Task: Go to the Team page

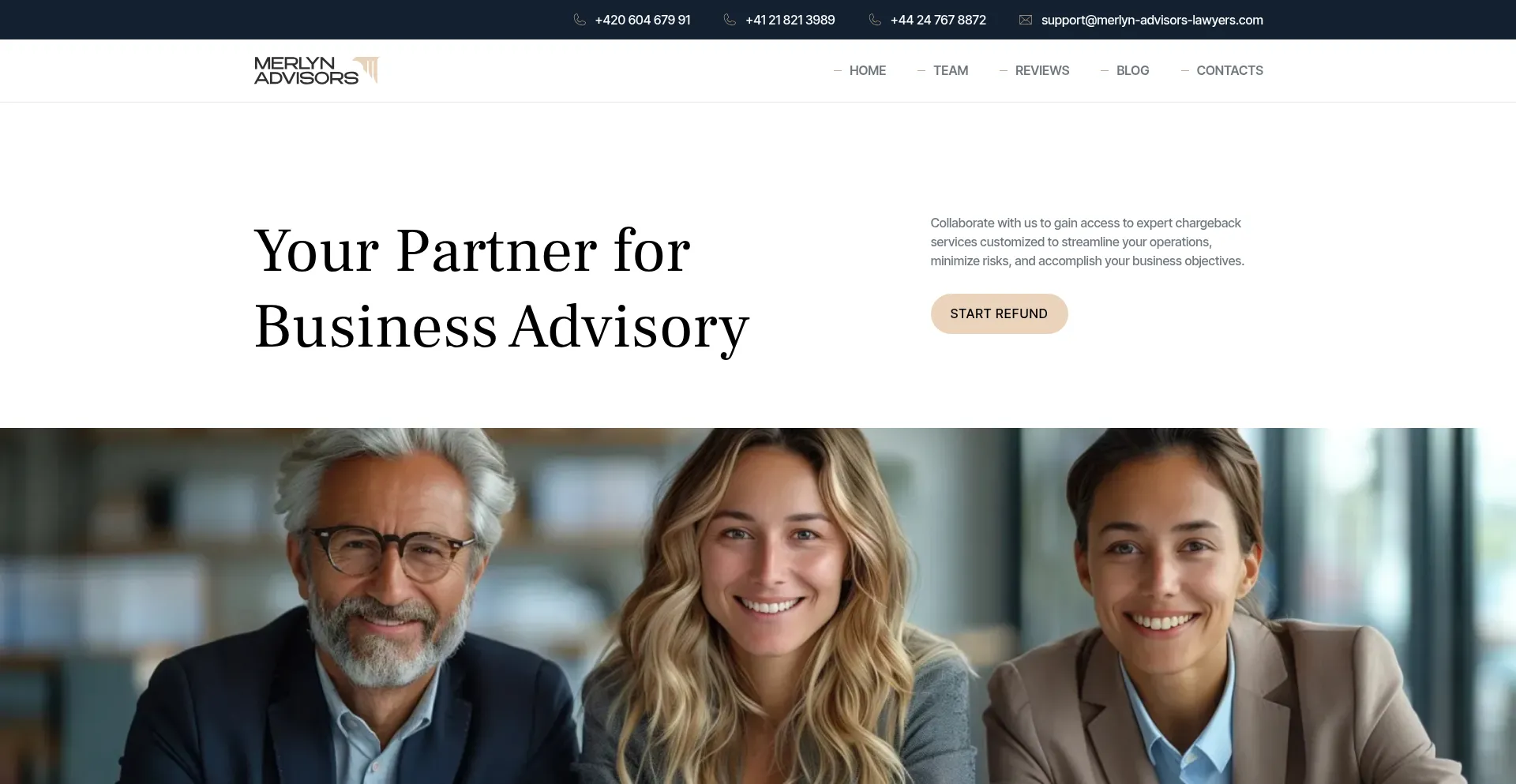Action: tap(951, 70)
